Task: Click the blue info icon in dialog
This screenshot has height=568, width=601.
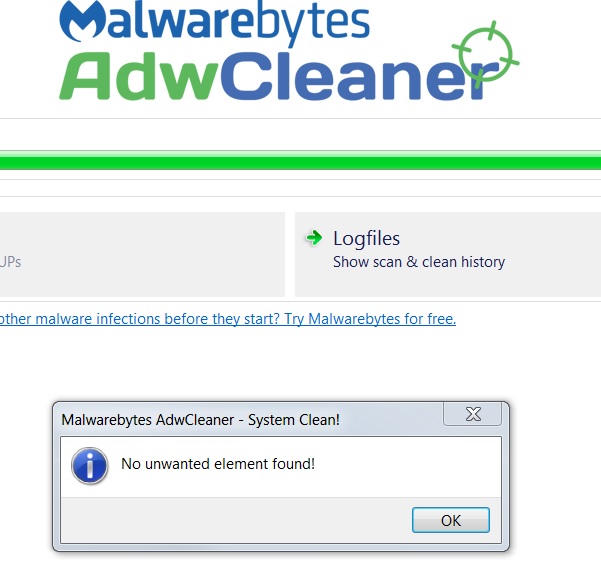Action: click(89, 466)
